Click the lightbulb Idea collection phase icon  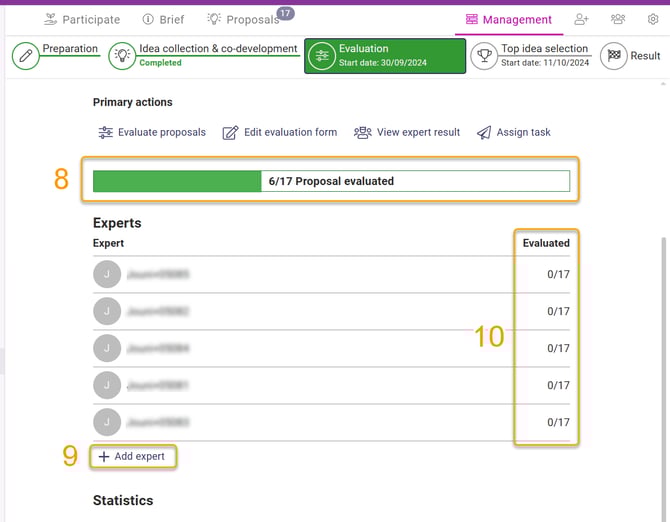(x=122, y=56)
